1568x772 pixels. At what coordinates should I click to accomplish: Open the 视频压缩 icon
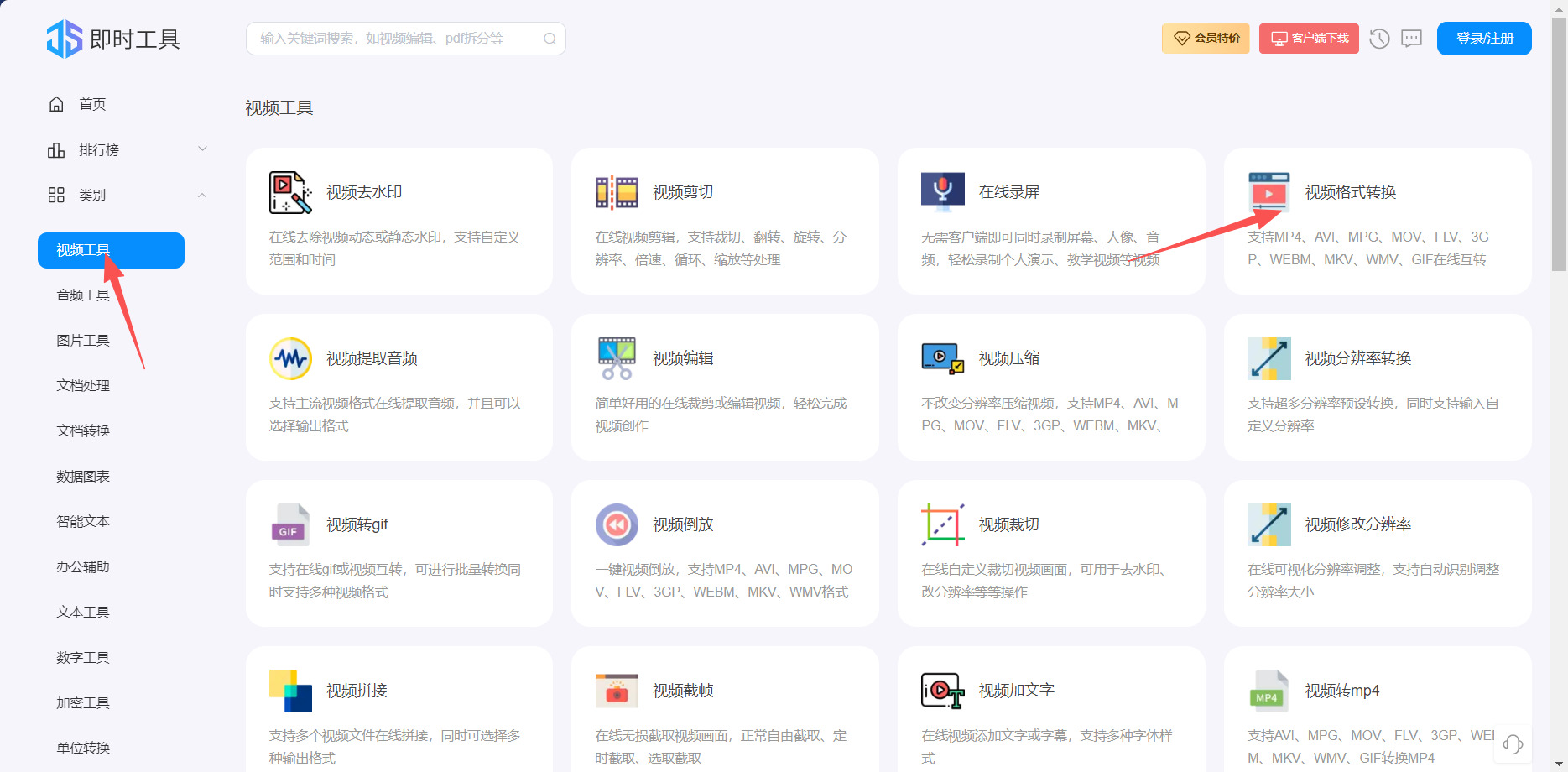pyautogui.click(x=943, y=358)
